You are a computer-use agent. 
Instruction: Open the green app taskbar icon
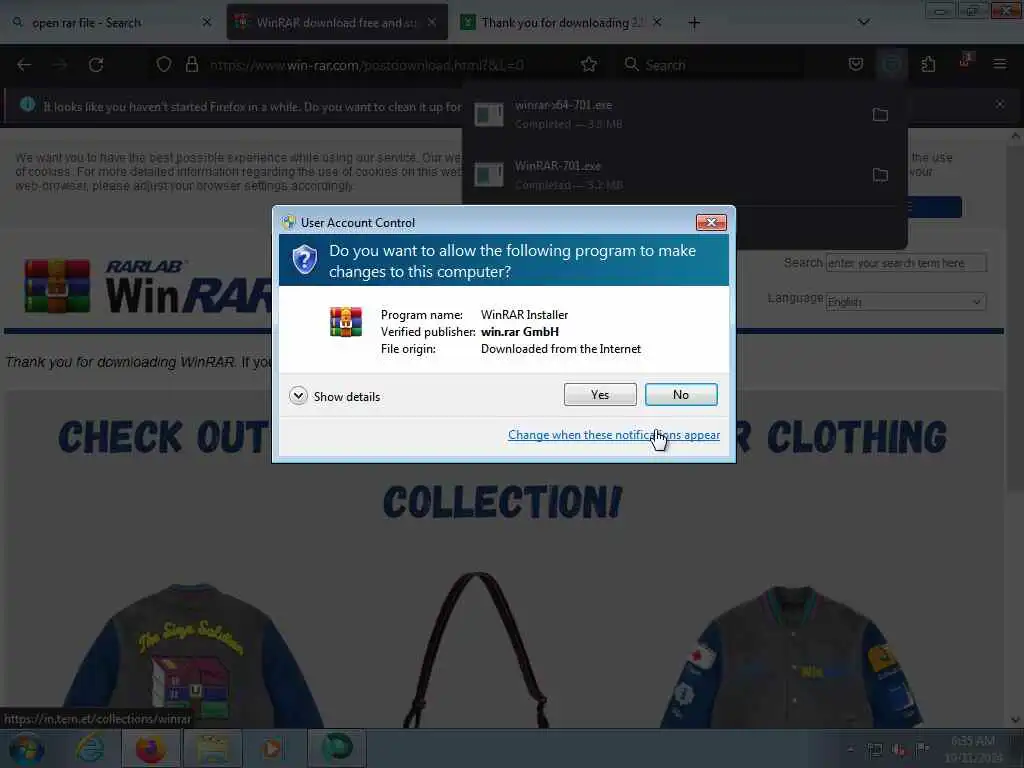click(337, 748)
